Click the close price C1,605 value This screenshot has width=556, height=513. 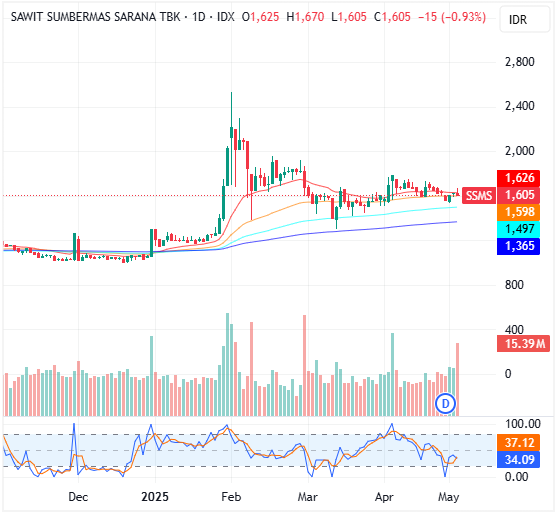point(392,17)
